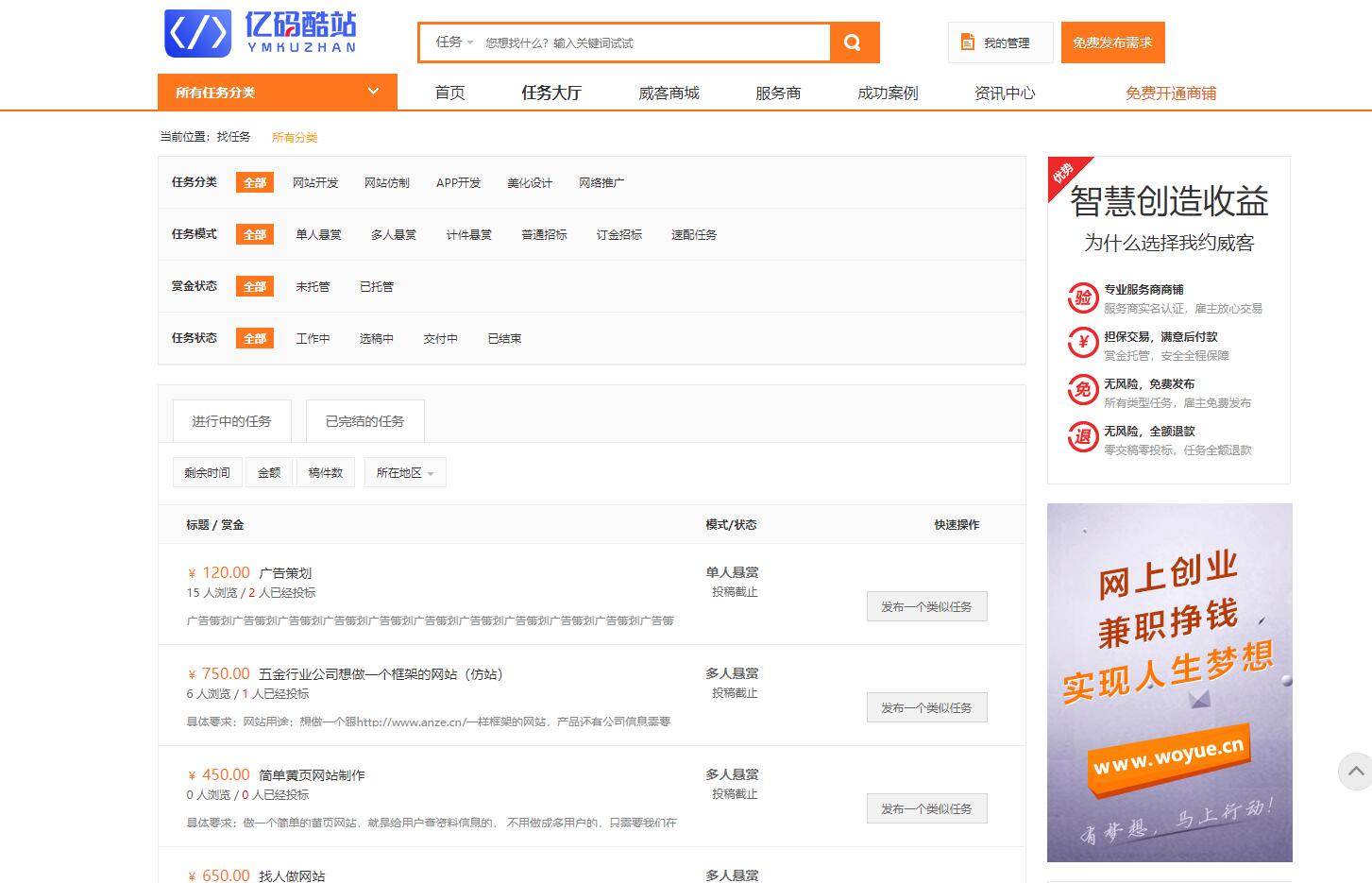
Task: Click the 免 free-publish badge icon
Action: coord(1083,390)
